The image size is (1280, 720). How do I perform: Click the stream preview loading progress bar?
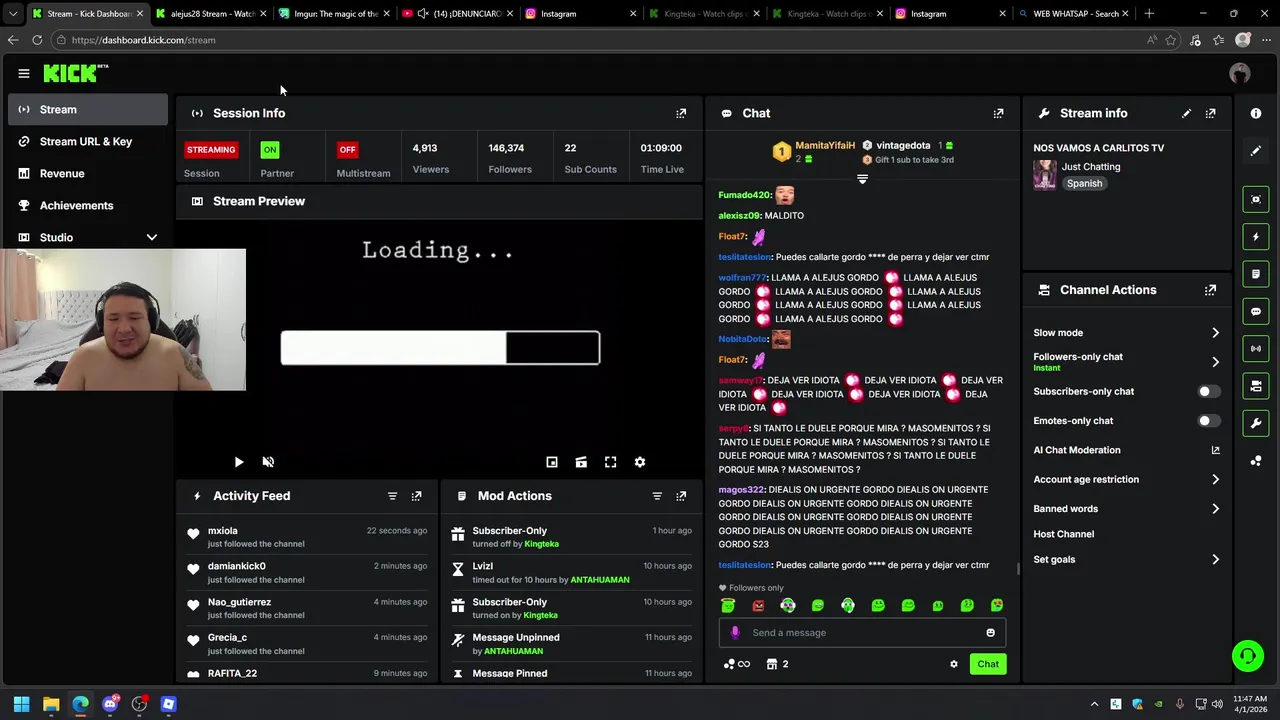(x=440, y=348)
